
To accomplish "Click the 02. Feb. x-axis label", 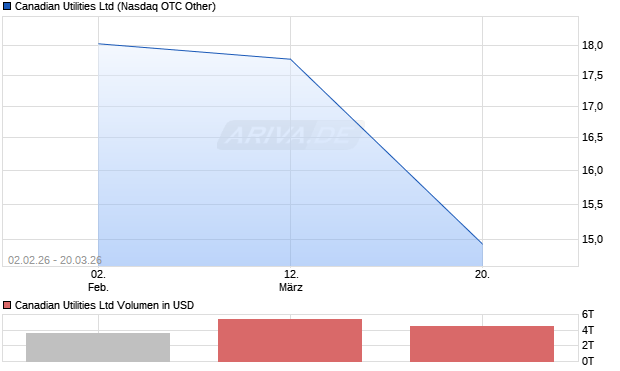I will [x=98, y=281].
